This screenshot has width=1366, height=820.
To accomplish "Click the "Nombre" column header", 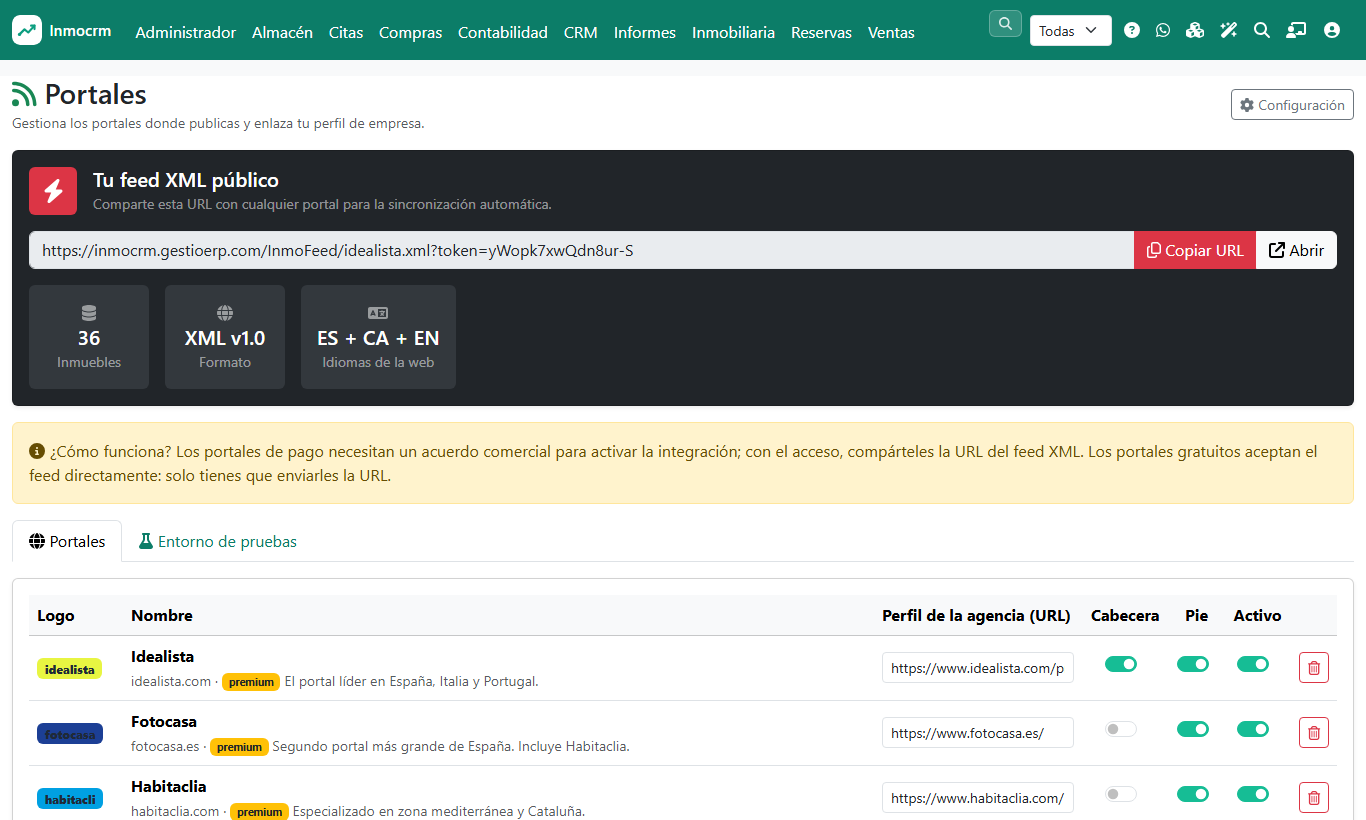I will point(162,615).
